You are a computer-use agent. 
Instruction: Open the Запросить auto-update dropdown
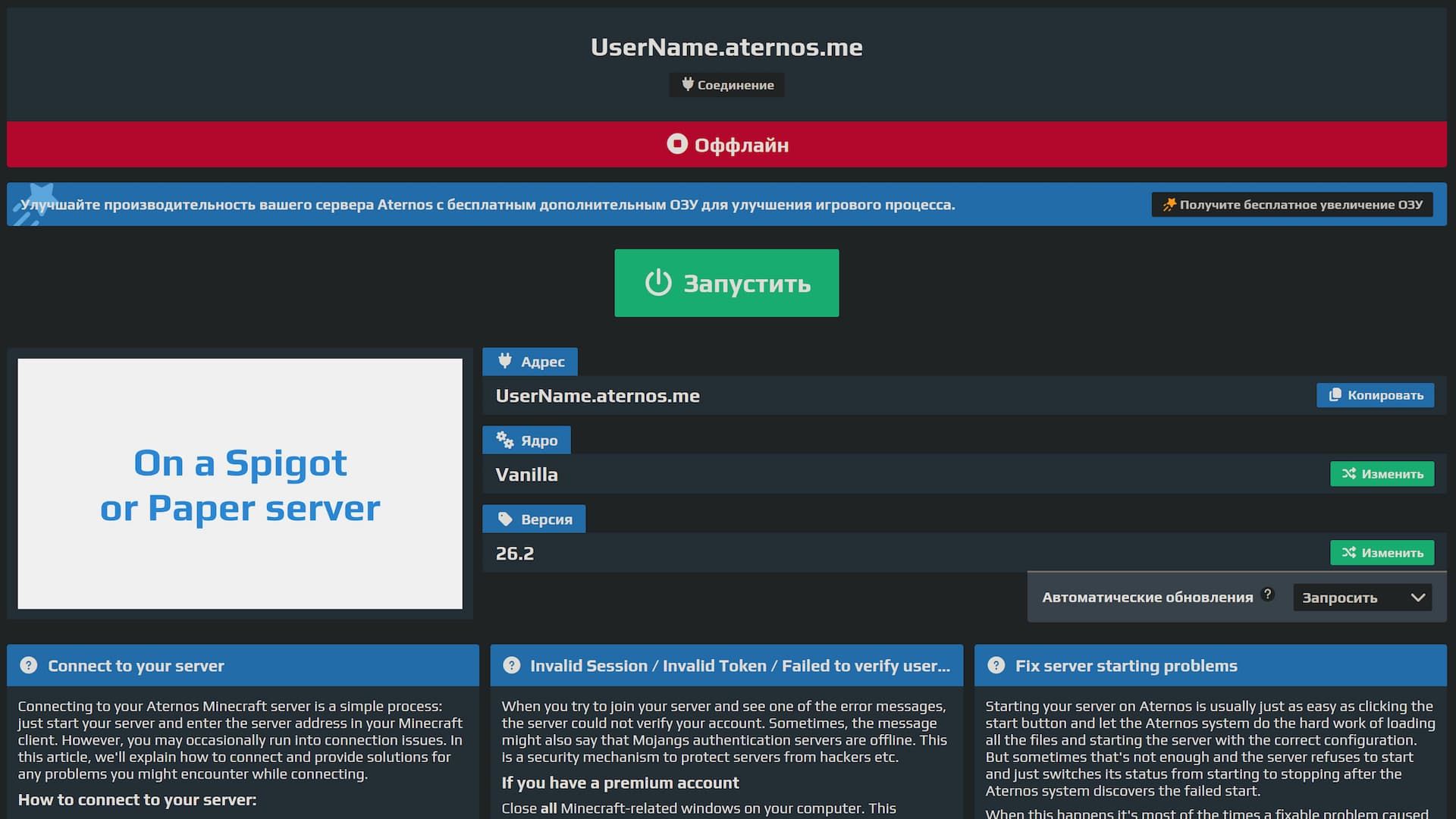click(x=1362, y=598)
